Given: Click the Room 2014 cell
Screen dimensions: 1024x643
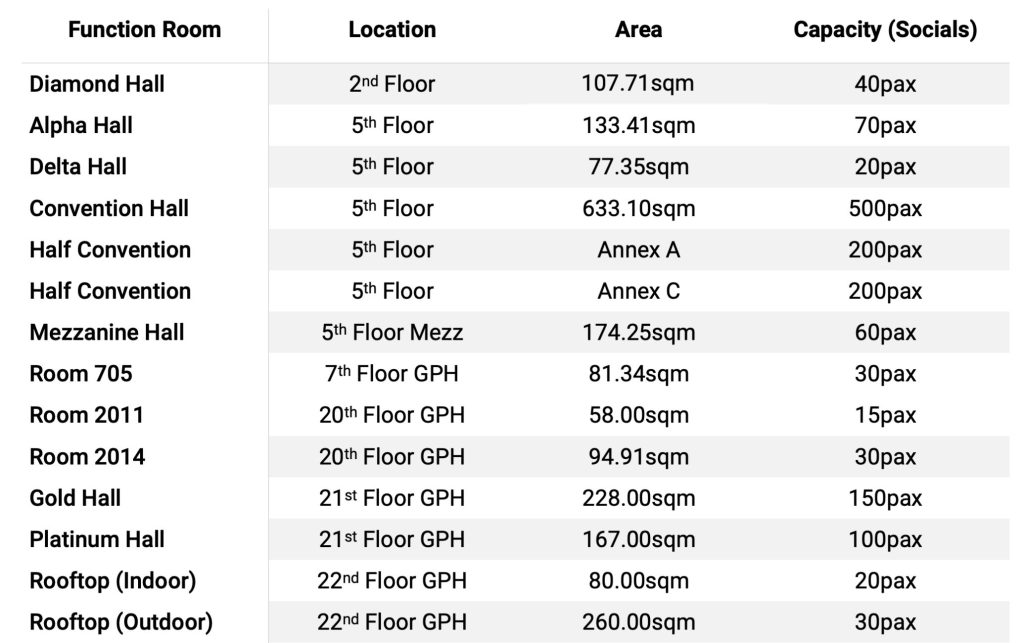Looking at the screenshot, I should click(x=87, y=457).
